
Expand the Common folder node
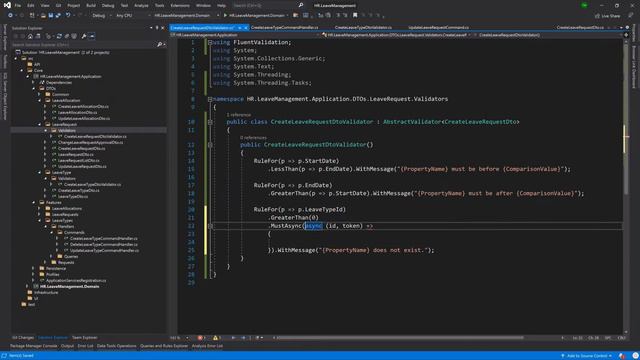pos(40,95)
